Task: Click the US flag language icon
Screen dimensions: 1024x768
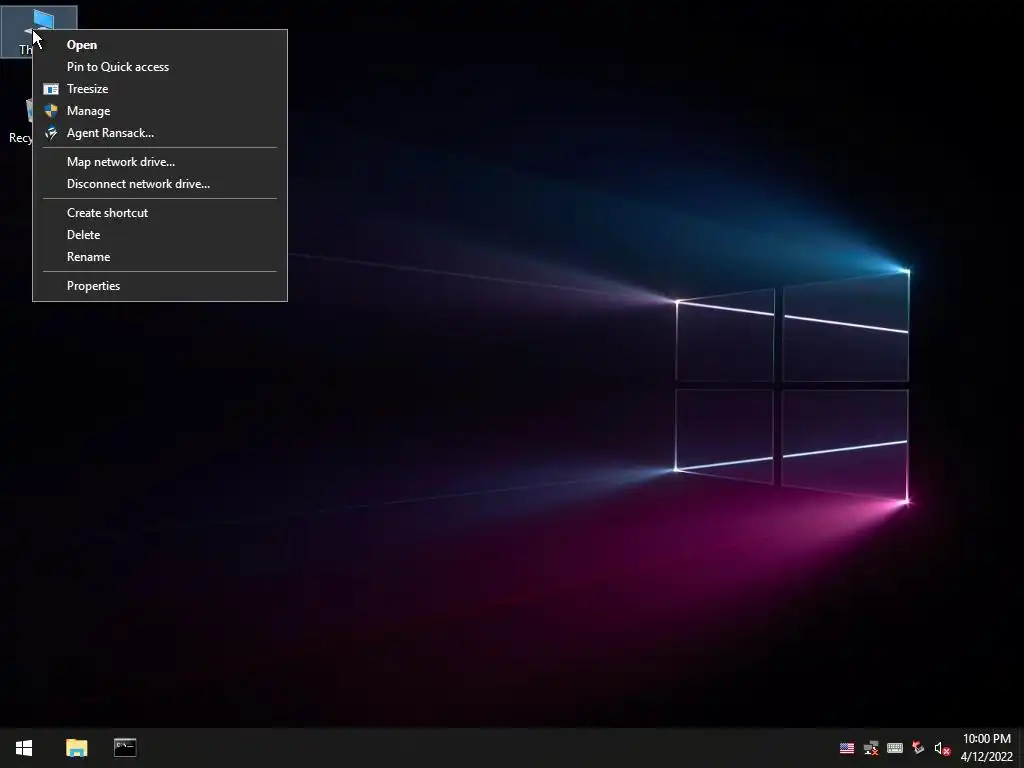Action: pyautogui.click(x=847, y=748)
